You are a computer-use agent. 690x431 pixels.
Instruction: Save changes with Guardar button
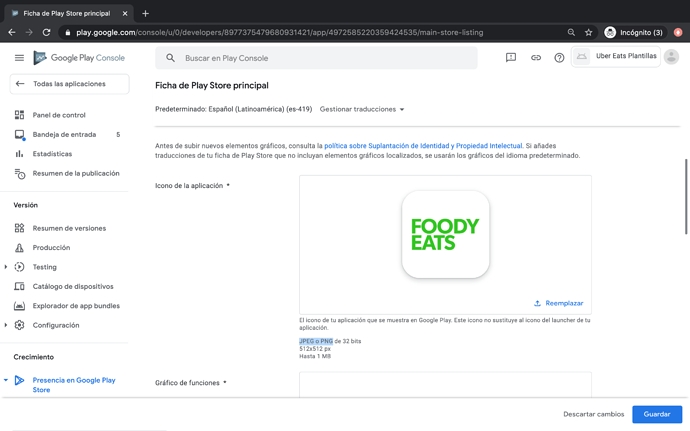[x=656, y=414]
